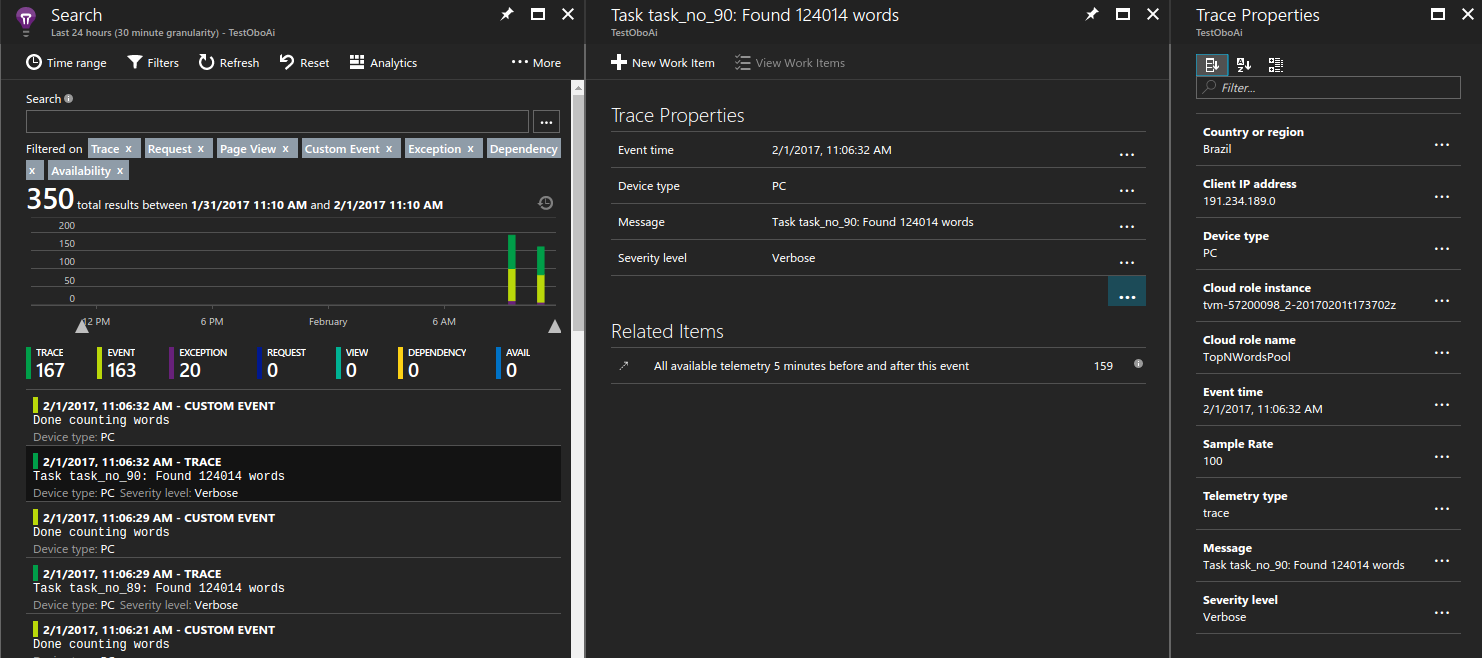The height and width of the screenshot is (658, 1482).
Task: Open the query in Analytics
Action: [x=383, y=62]
